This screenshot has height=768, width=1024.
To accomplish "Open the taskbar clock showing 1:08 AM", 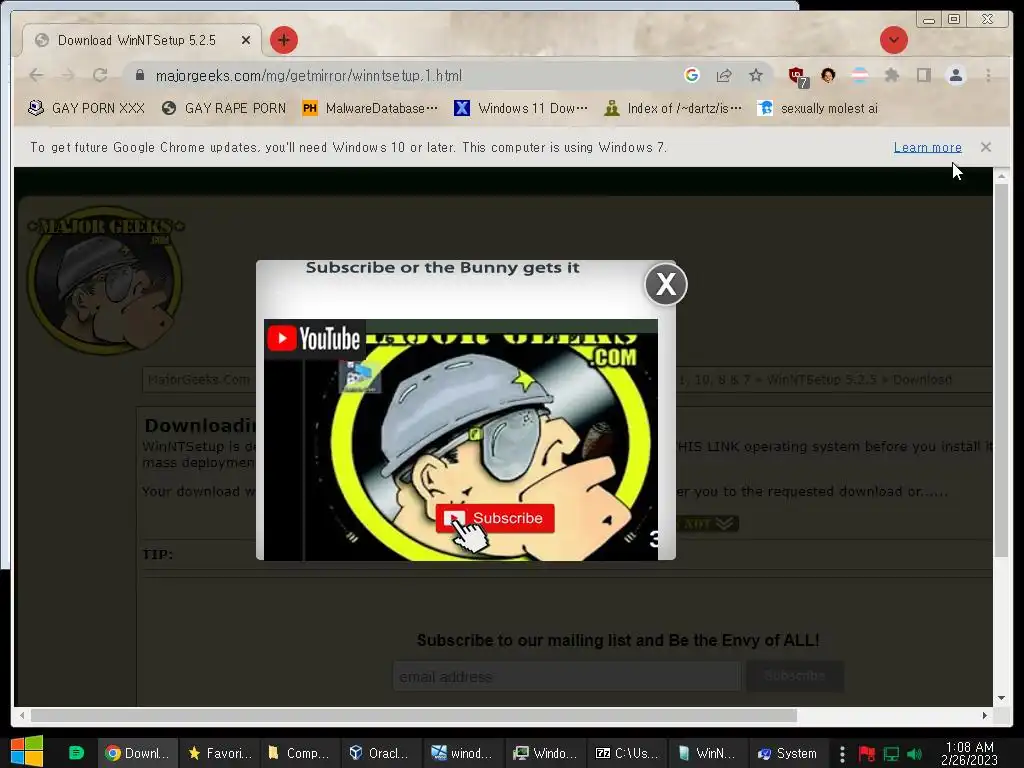I will point(970,753).
